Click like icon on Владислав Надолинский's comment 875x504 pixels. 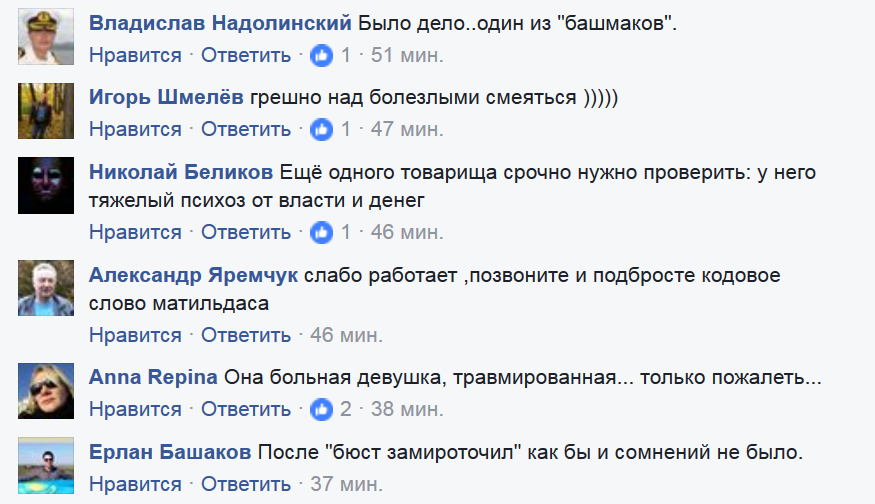pos(321,55)
